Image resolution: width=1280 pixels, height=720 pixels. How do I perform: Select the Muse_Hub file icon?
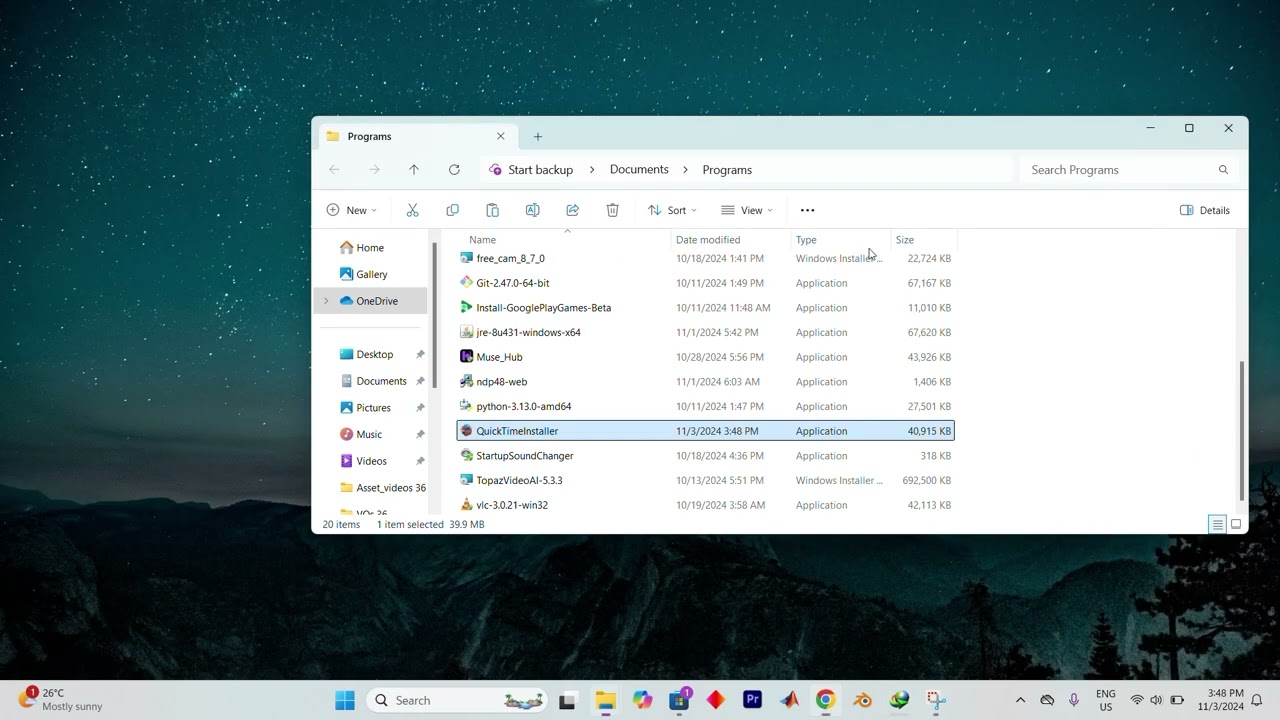pos(466,357)
